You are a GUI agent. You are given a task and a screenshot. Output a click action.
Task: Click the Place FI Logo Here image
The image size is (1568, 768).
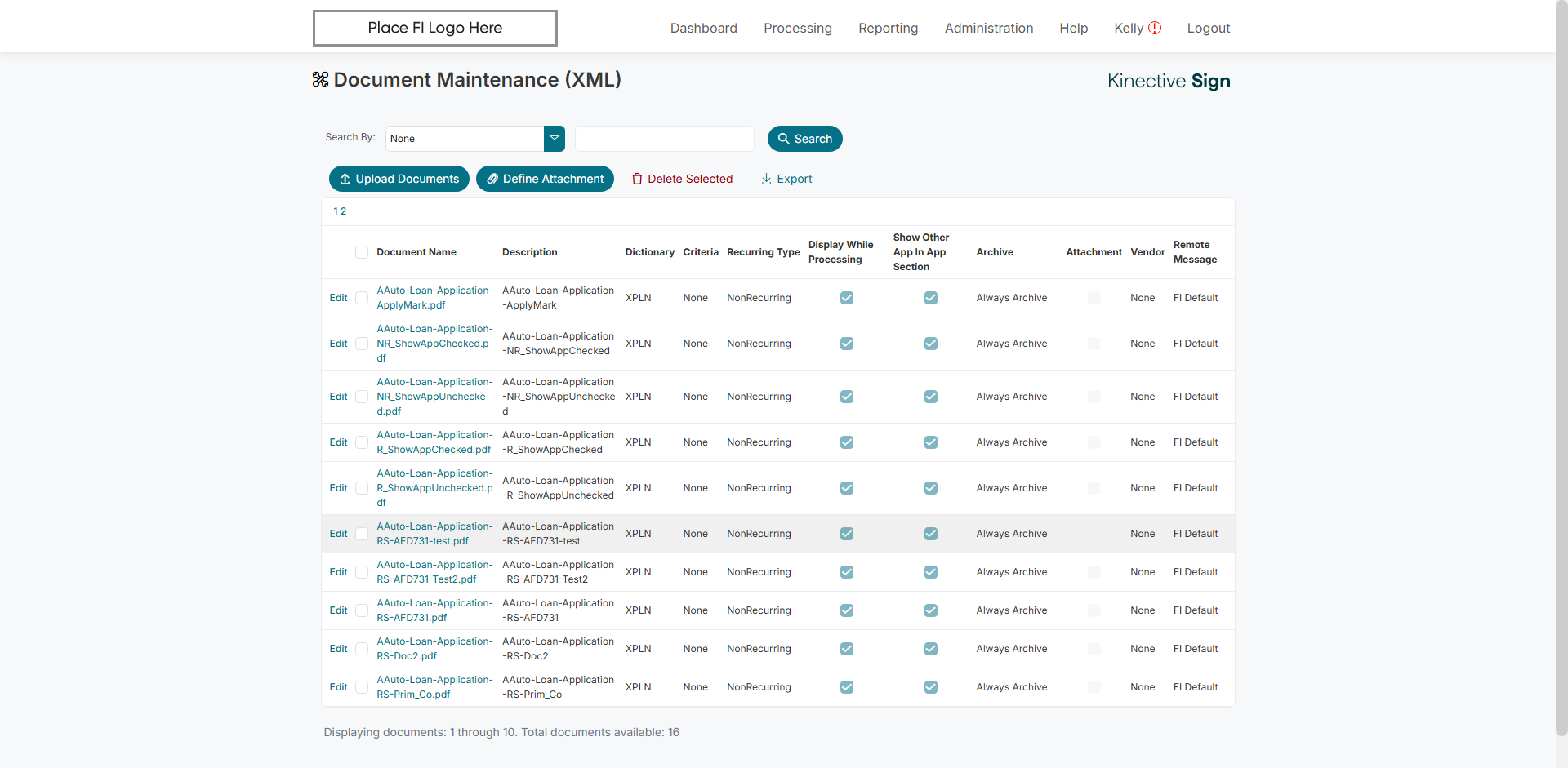tap(435, 28)
